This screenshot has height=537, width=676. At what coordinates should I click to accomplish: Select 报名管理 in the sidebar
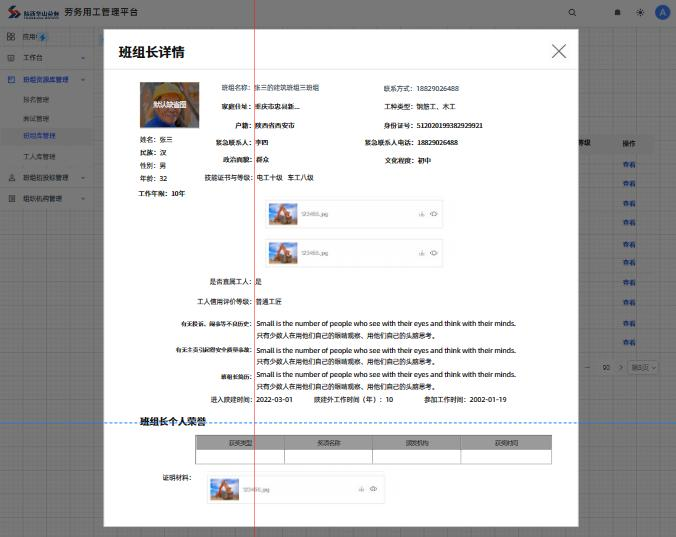36,100
